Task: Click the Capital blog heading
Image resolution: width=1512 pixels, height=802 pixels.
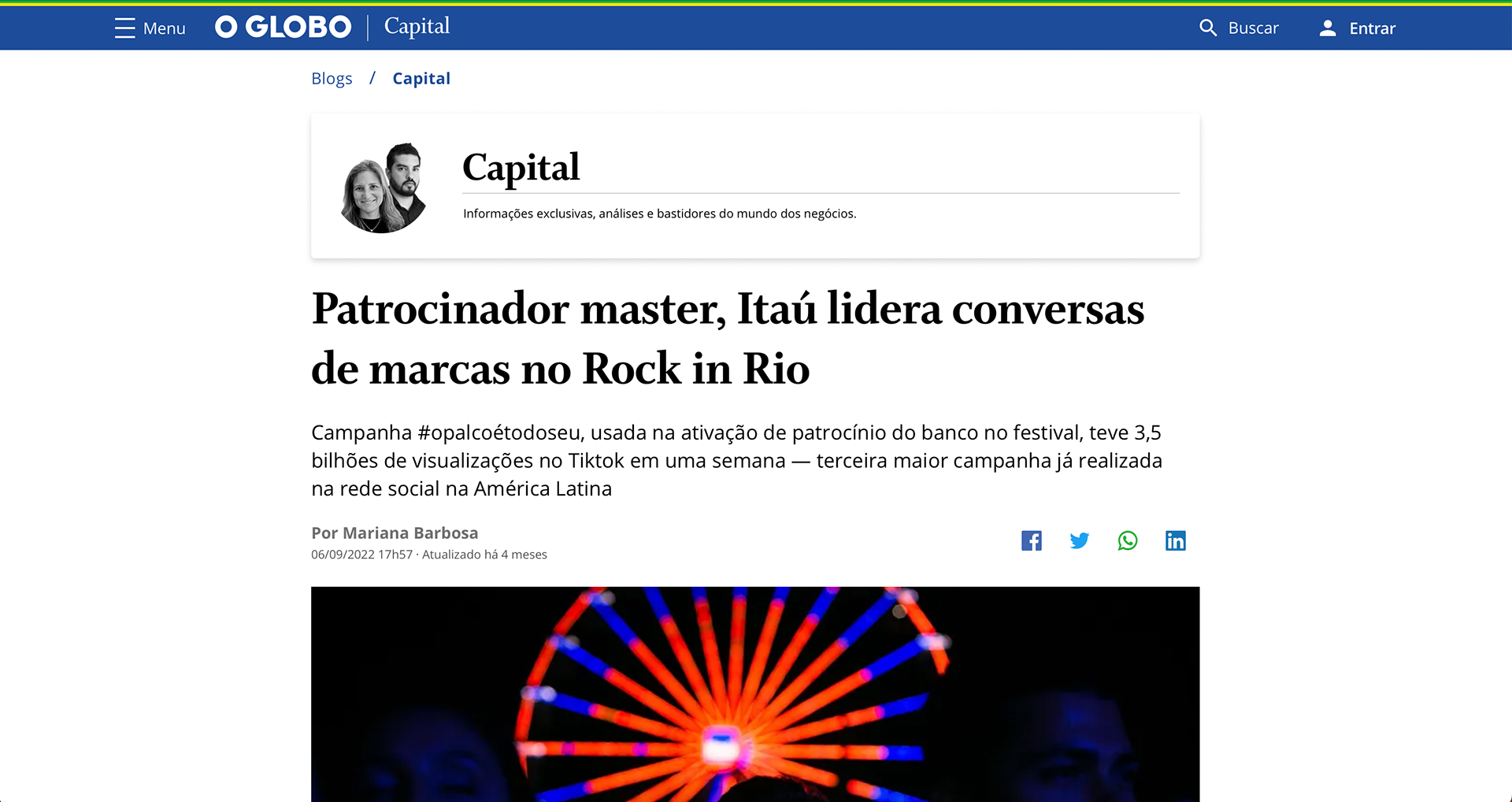Action: [521, 167]
